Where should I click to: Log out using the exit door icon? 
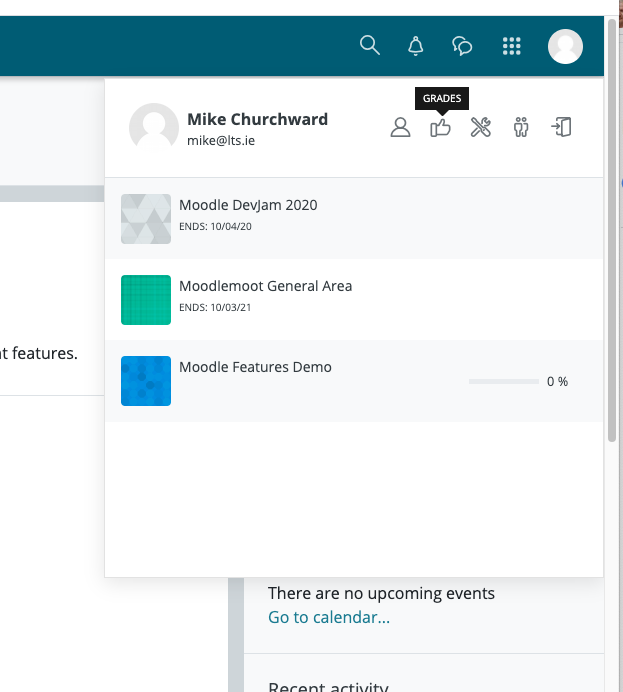561,127
